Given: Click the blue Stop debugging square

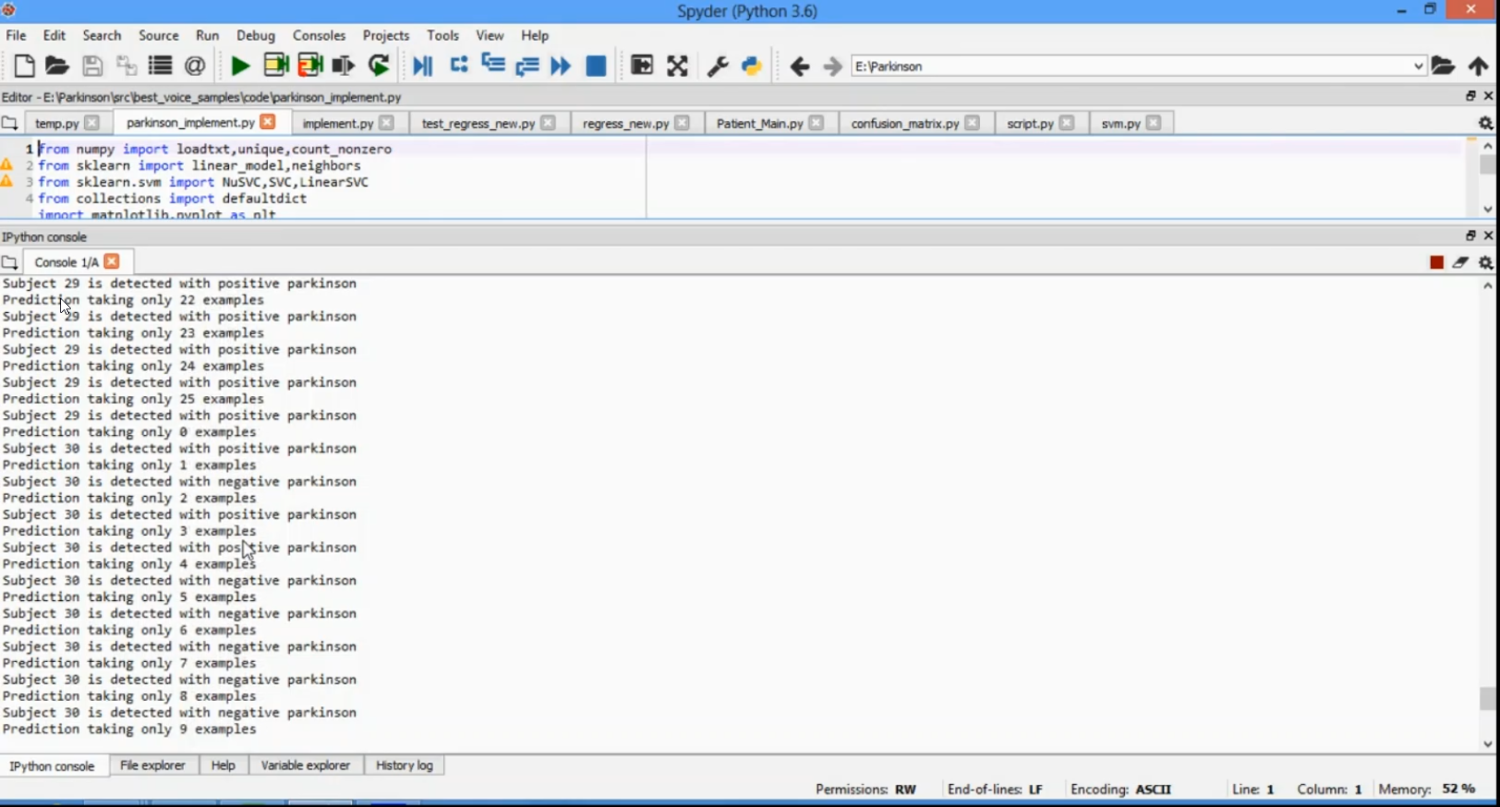Looking at the screenshot, I should coord(596,66).
